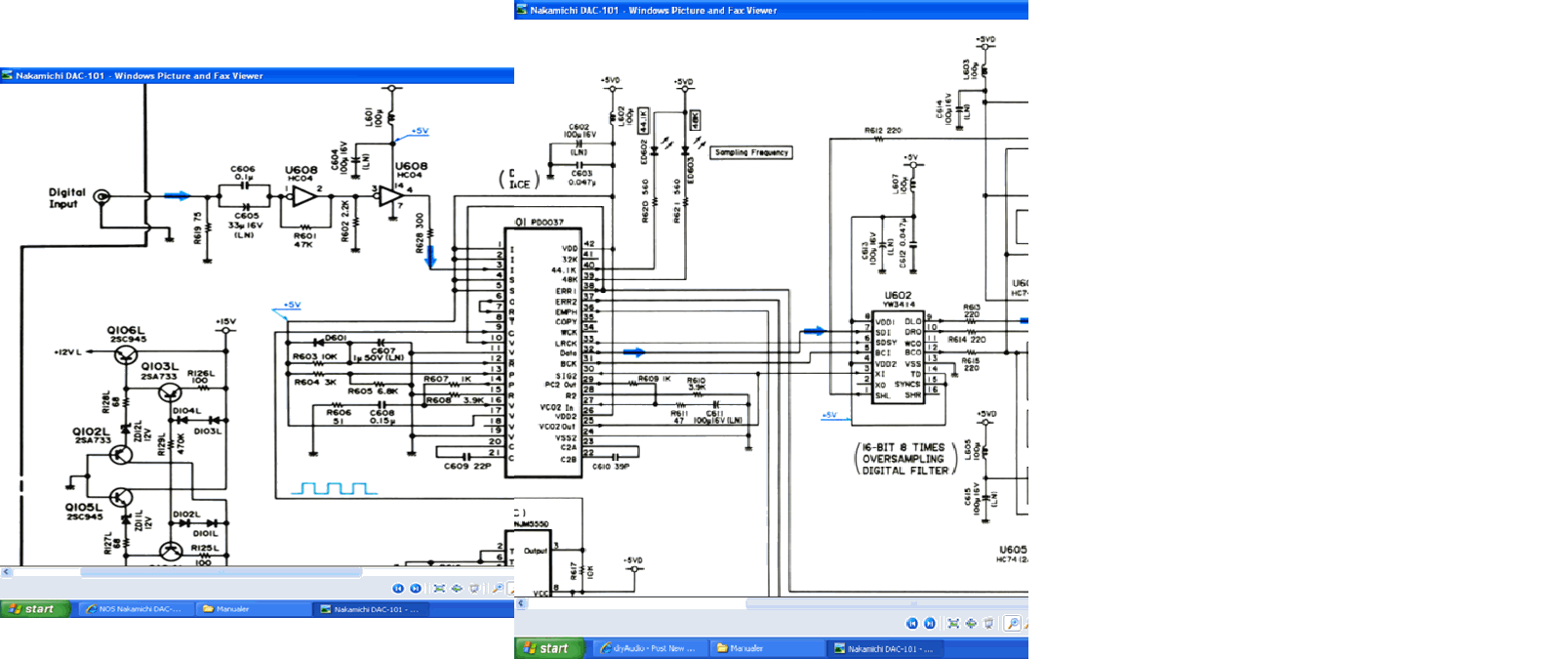Start slide show in right viewer window

[x=988, y=623]
